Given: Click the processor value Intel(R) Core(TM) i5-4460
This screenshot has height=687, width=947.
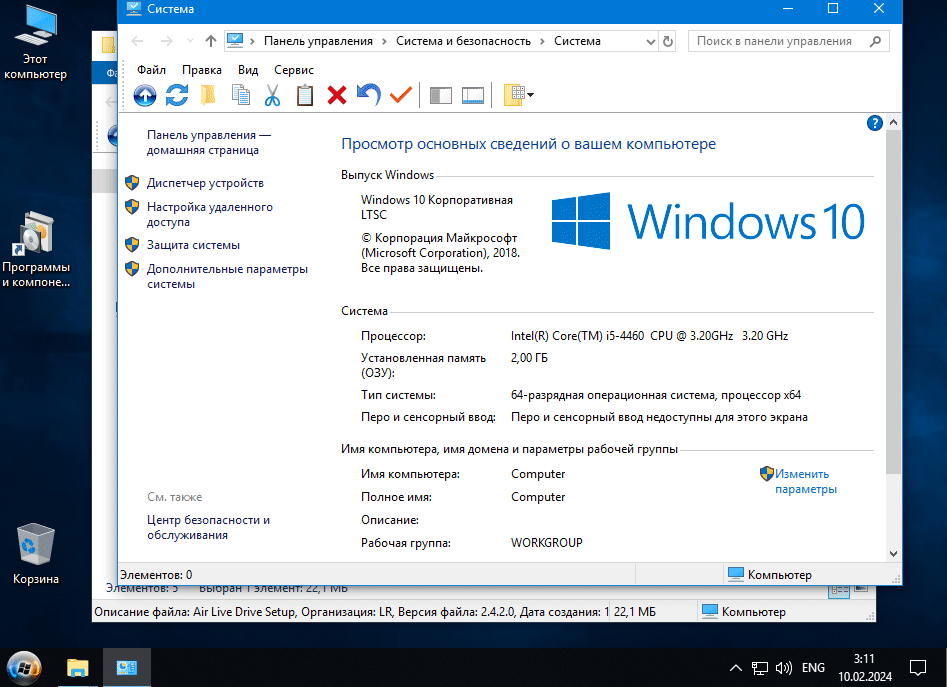Looking at the screenshot, I should (x=649, y=336).
